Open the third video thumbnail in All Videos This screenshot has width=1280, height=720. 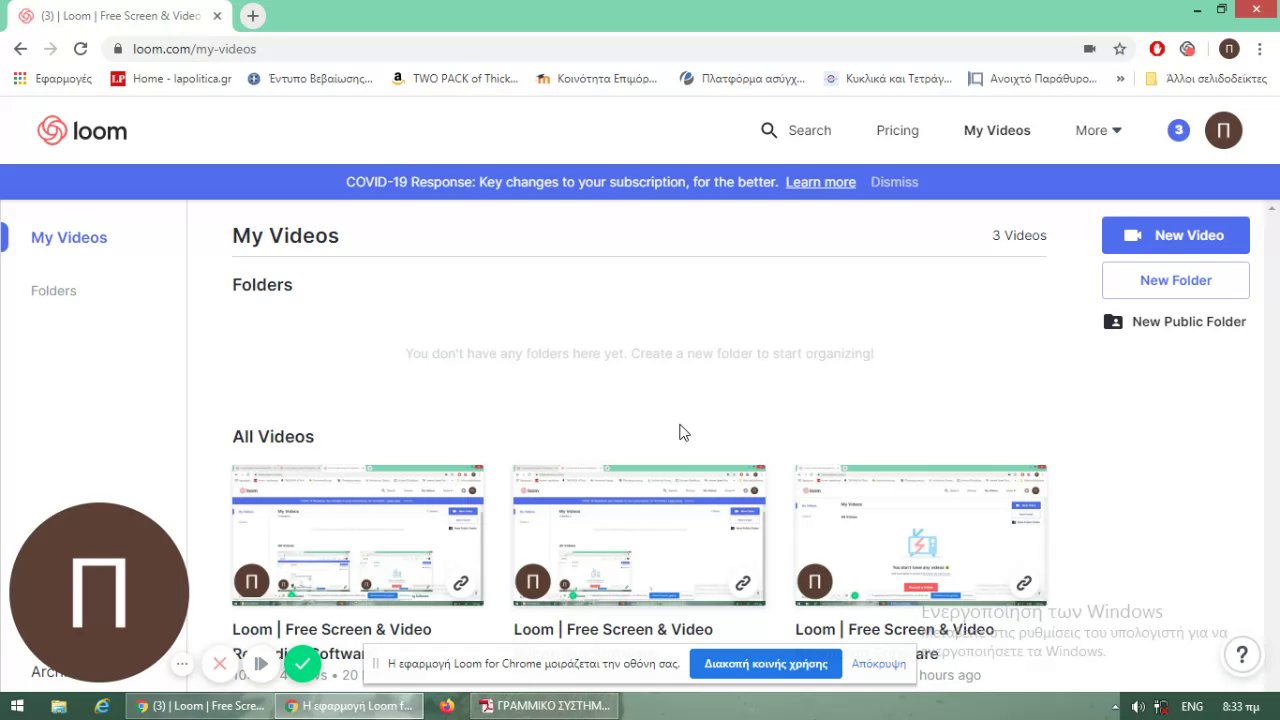click(920, 535)
